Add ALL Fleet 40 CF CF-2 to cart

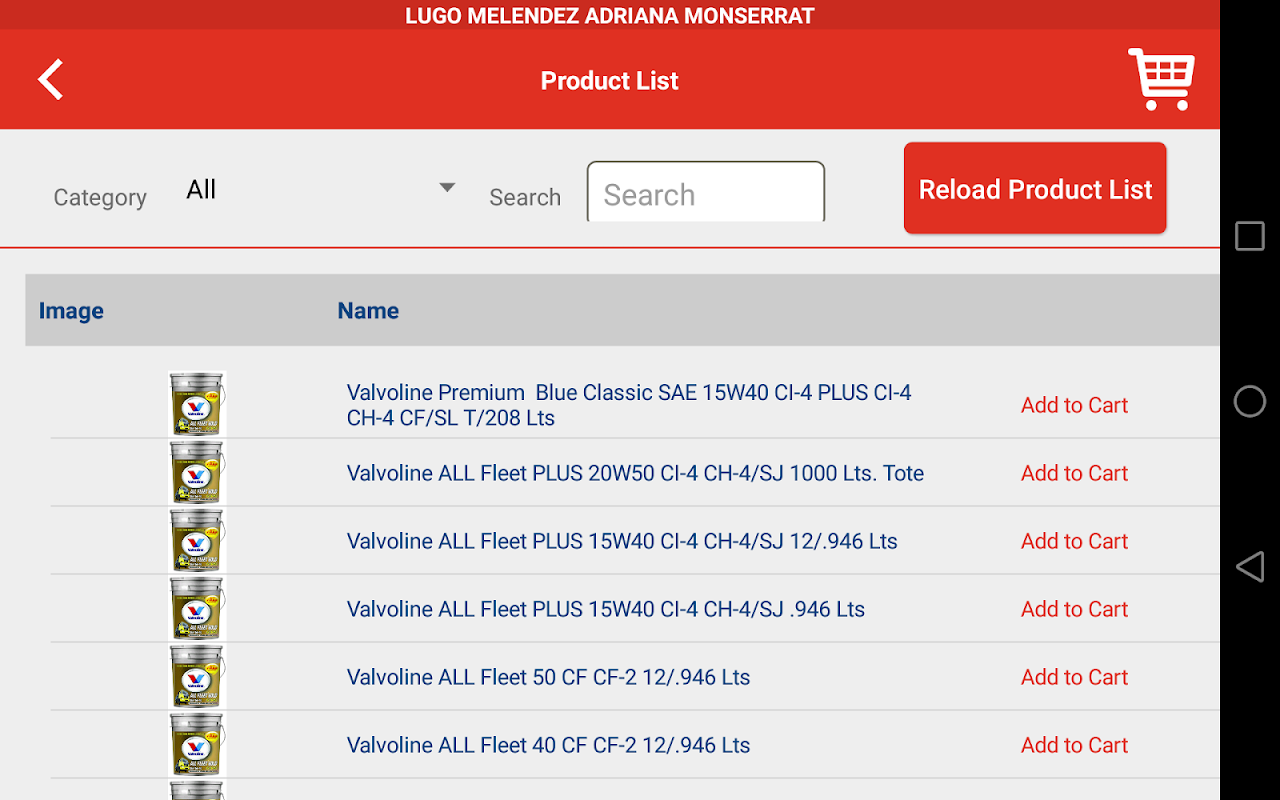(1074, 745)
